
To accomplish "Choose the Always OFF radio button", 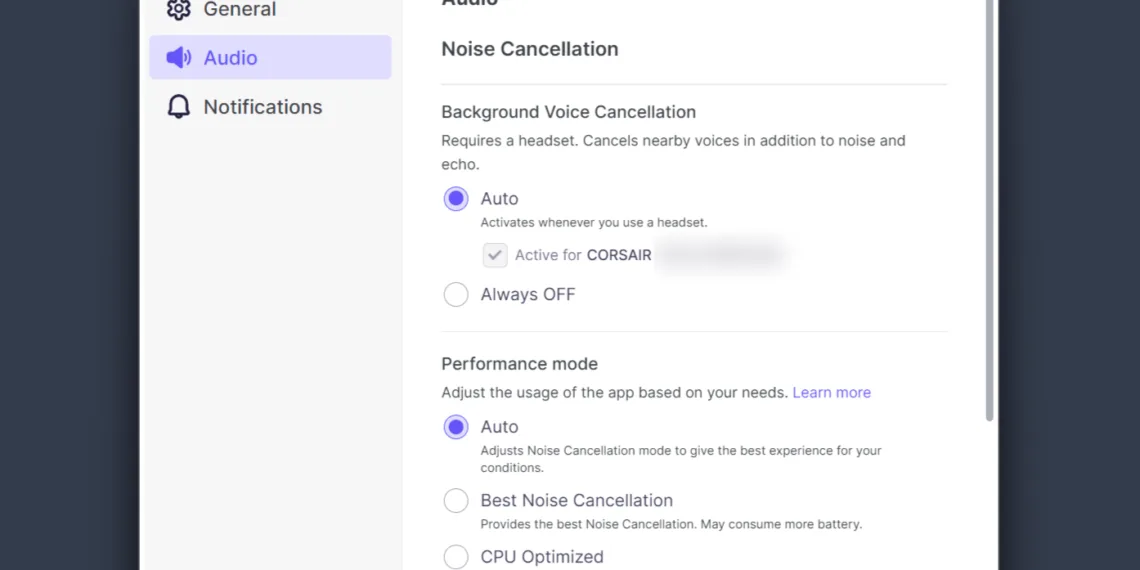I will 456,295.
